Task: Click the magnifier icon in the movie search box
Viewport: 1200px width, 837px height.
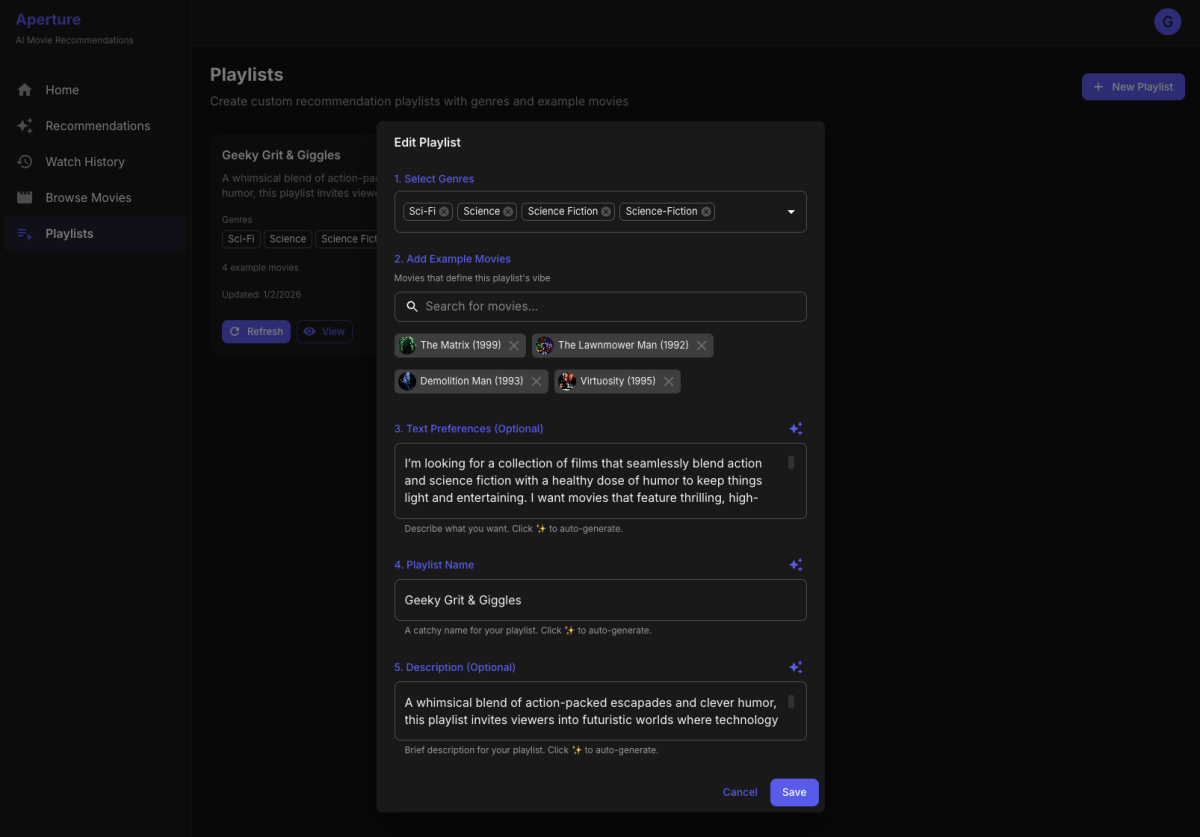Action: (412, 306)
